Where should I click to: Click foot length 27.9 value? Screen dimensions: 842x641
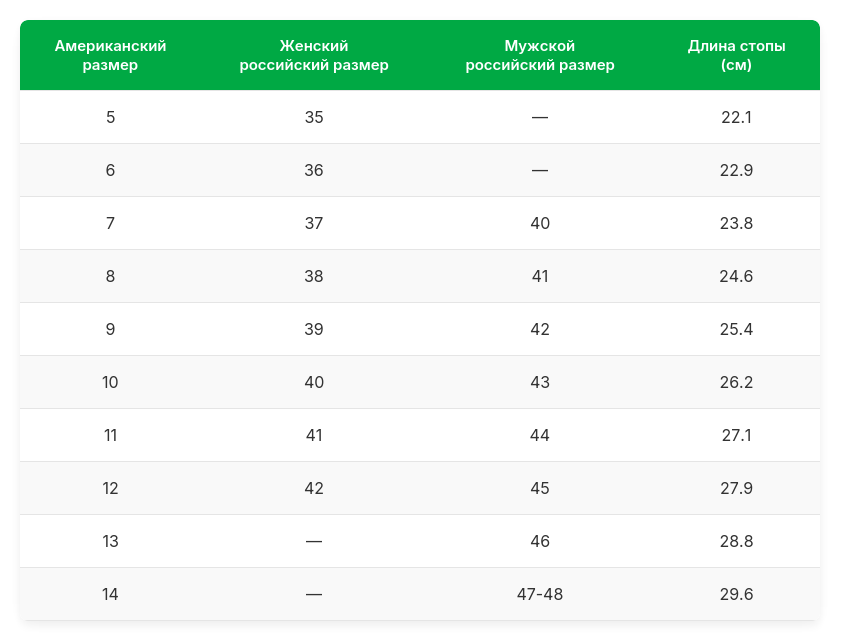(x=736, y=488)
